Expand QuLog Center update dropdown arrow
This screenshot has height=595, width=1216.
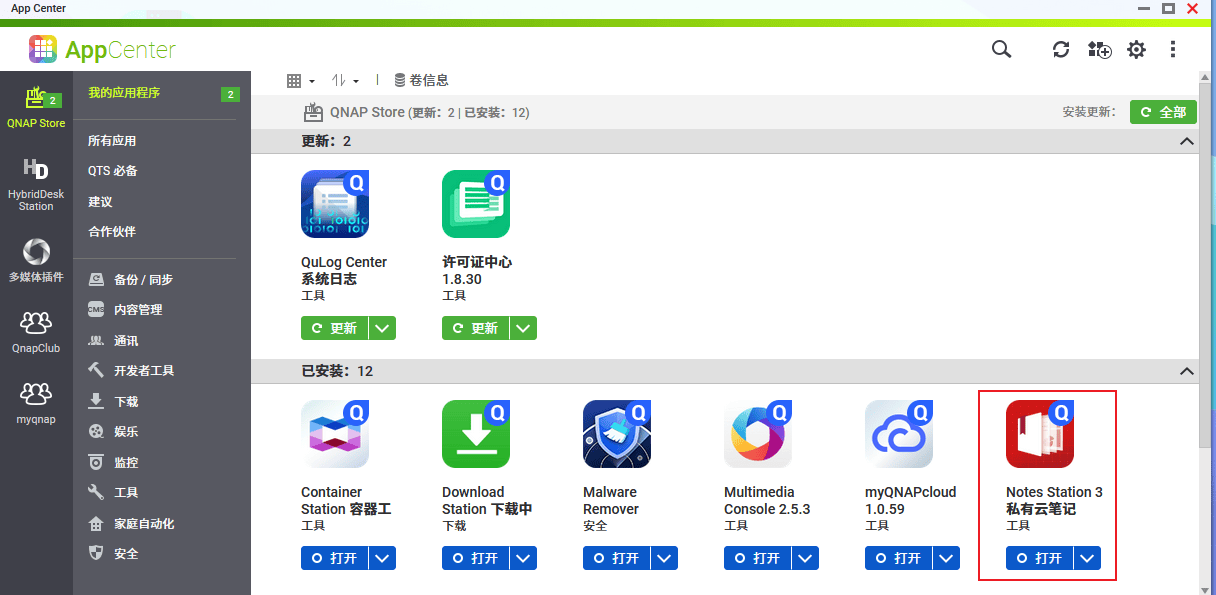383,328
